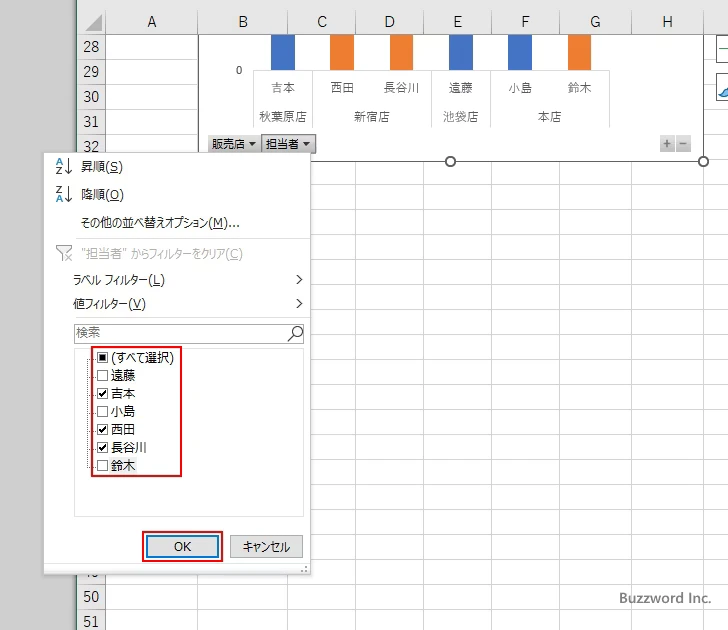Click the 本店 chart category label
This screenshot has width=728, height=630.
(550, 117)
